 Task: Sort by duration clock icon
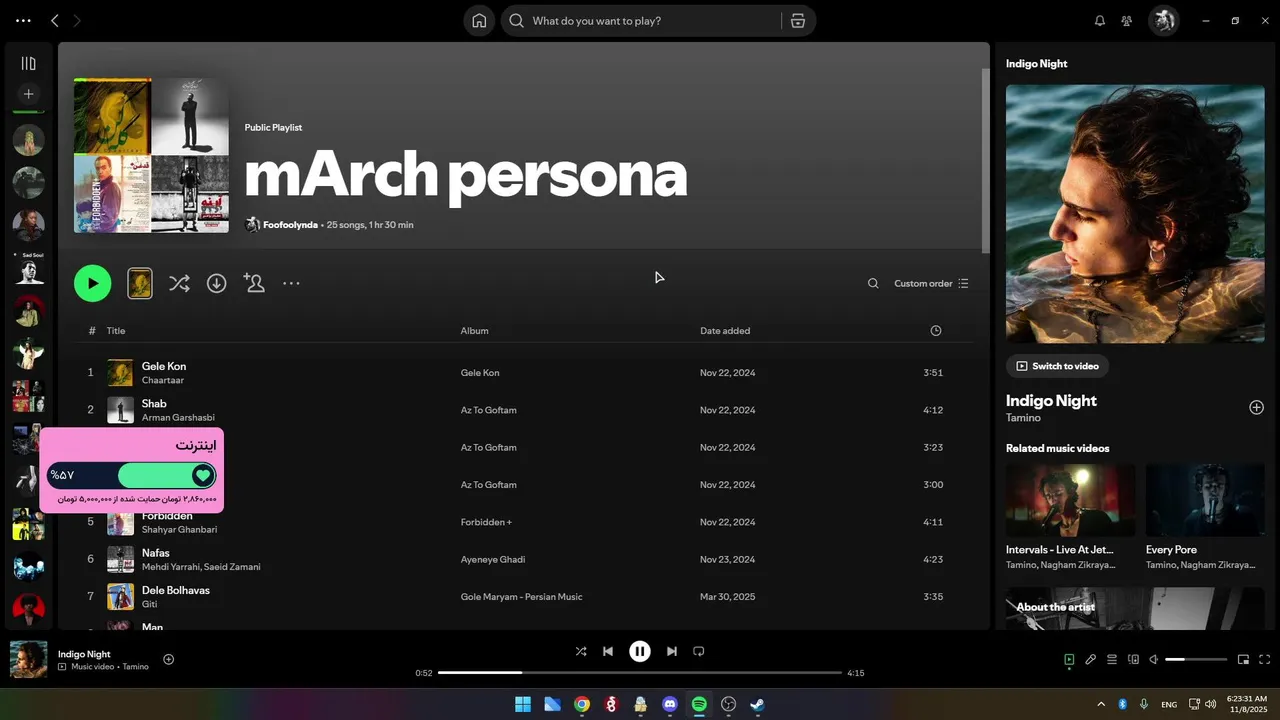click(936, 331)
